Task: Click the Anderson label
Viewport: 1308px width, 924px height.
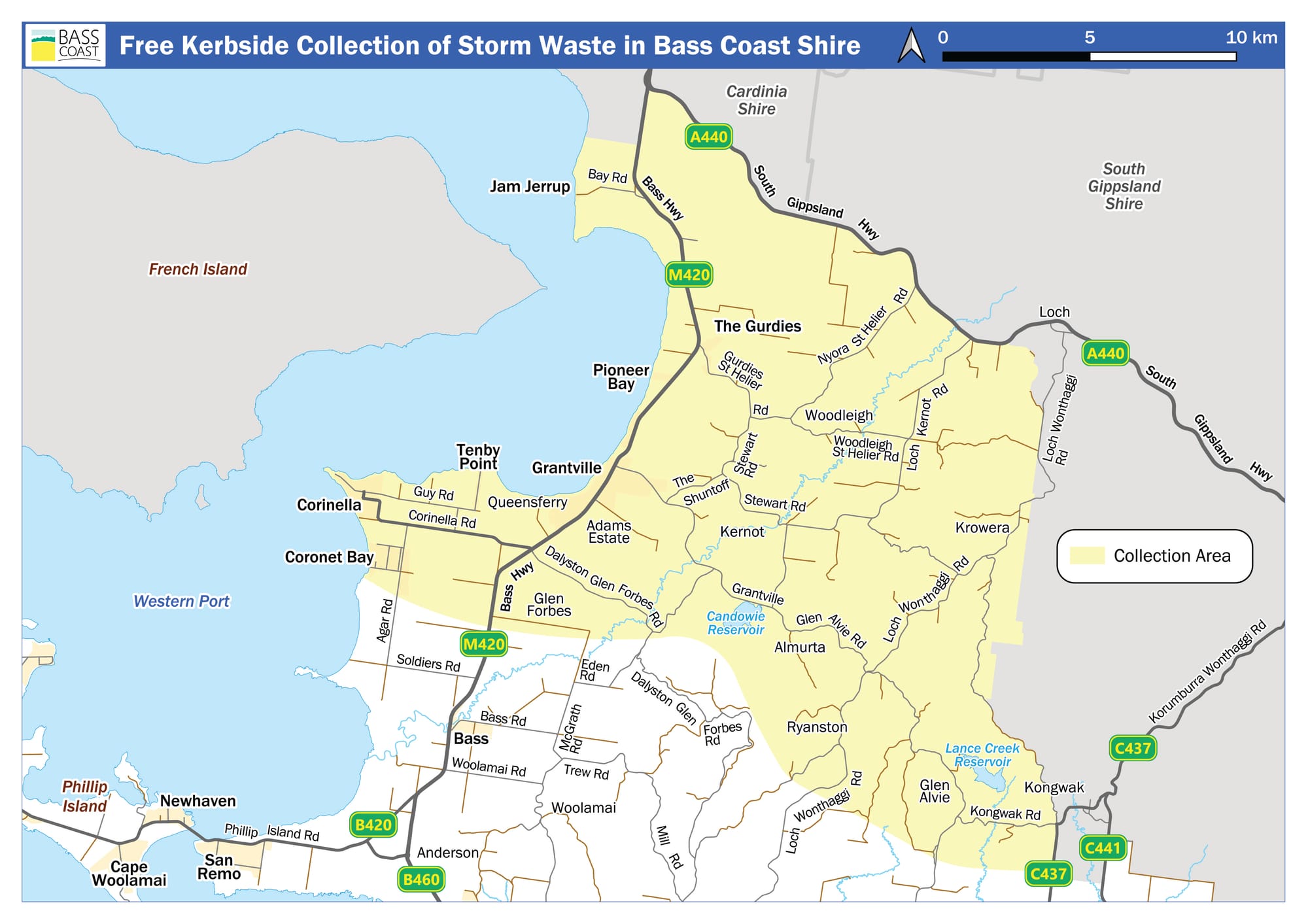Action: click(x=448, y=853)
